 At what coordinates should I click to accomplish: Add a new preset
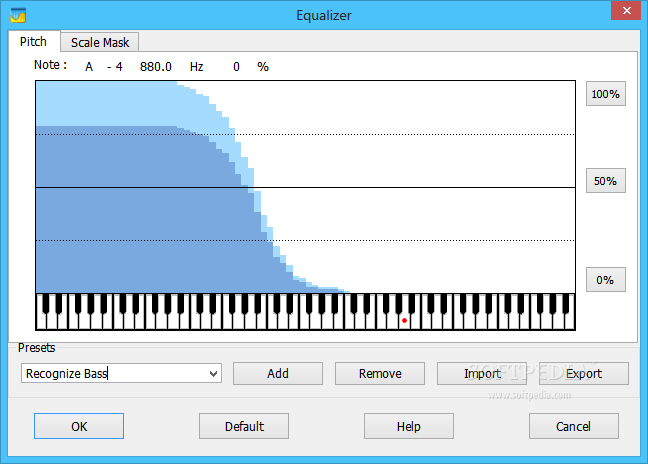278,374
